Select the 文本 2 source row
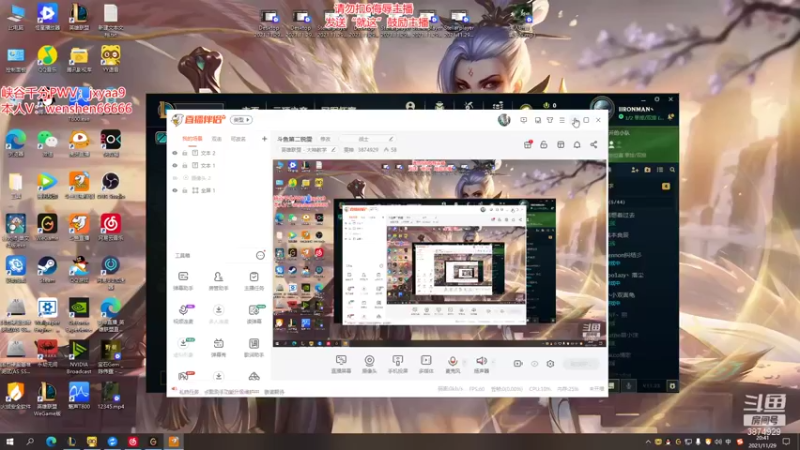Screen dimensions: 800x450 click(218, 153)
